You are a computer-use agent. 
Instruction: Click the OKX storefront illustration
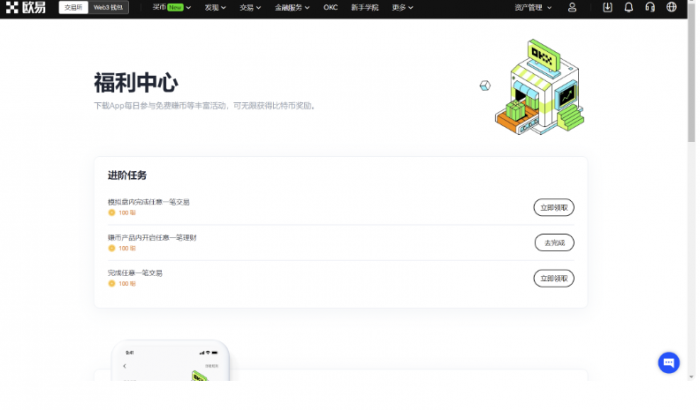point(538,85)
